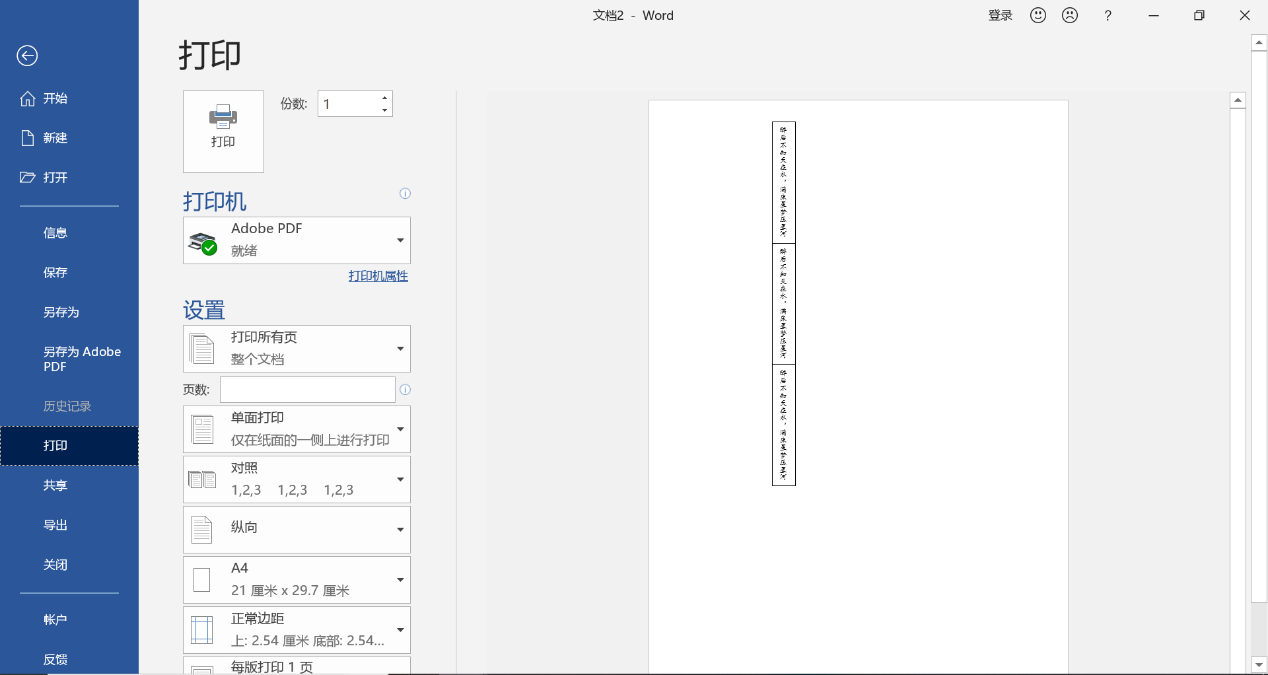The height and width of the screenshot is (675, 1268).
Task: Click 登录 to sign in
Action: [1000, 15]
